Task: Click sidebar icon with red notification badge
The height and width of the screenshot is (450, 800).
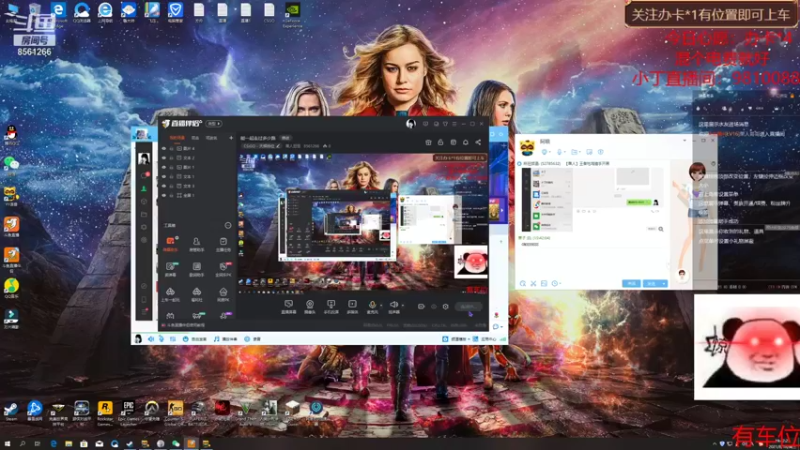Action: [x=144, y=175]
